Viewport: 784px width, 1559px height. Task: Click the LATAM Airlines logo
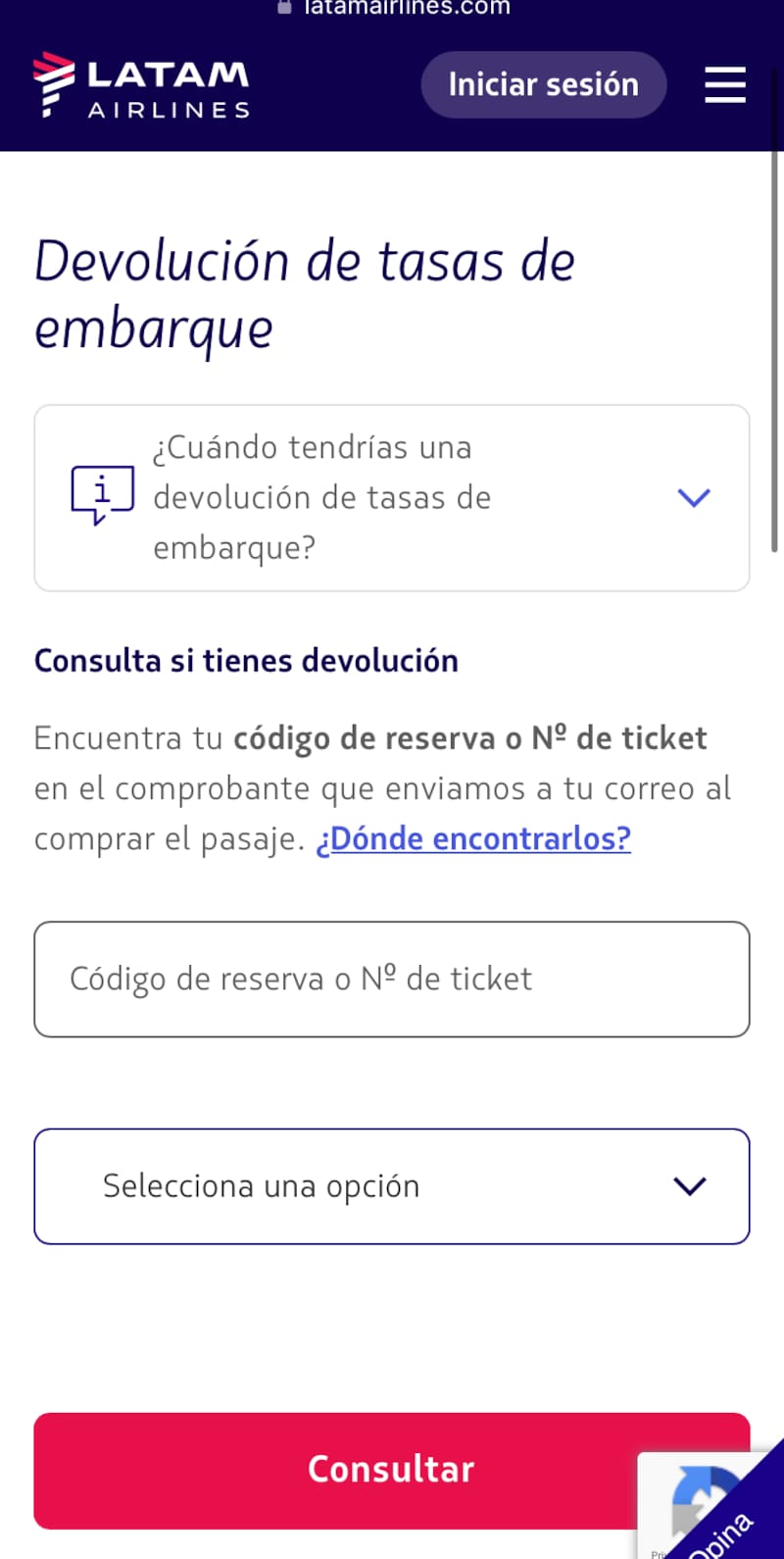pos(141,85)
